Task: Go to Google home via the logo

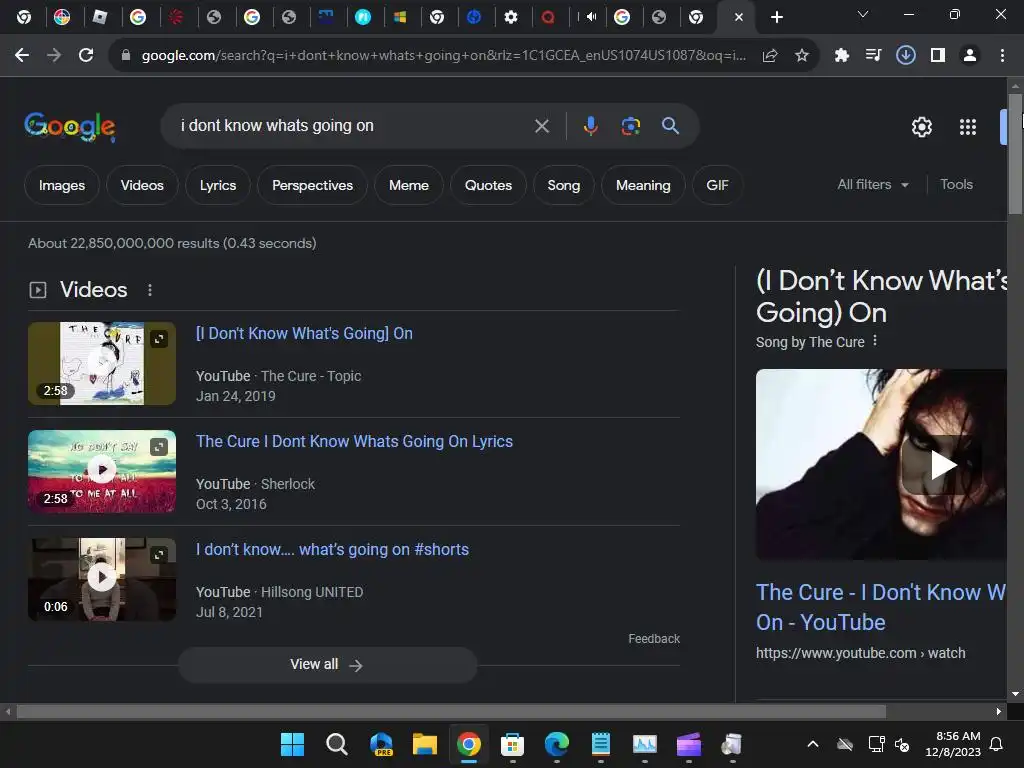Action: tap(70, 127)
